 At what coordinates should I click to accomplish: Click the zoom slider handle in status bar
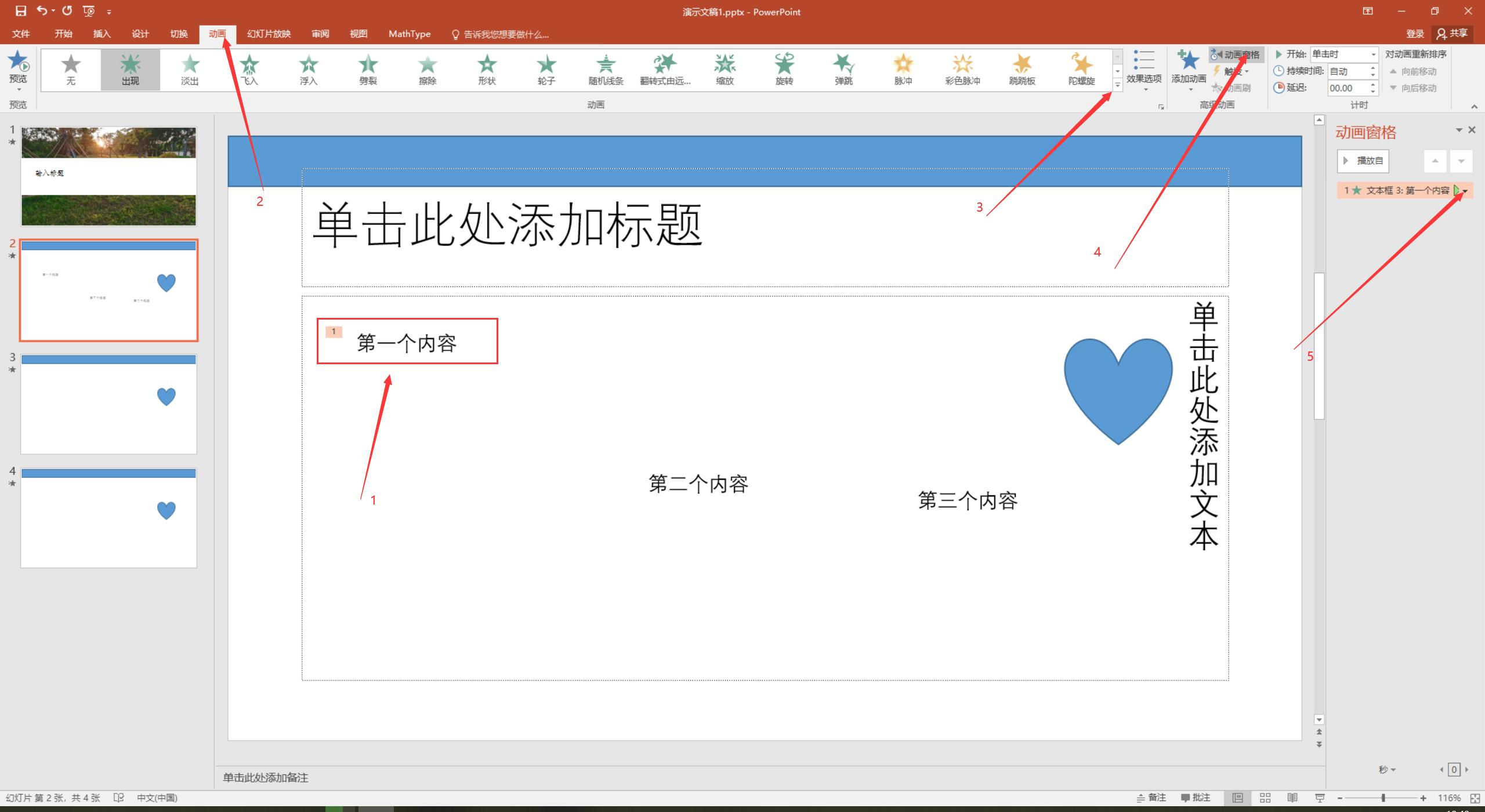pyautogui.click(x=1383, y=798)
